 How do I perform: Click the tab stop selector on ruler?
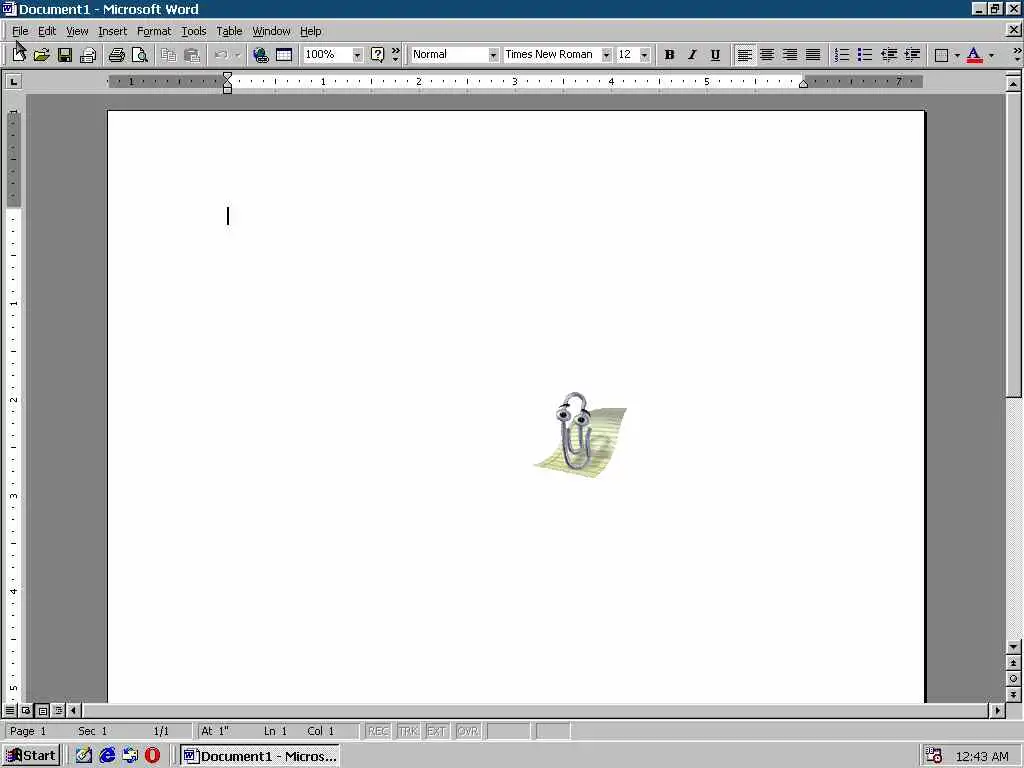coord(13,82)
